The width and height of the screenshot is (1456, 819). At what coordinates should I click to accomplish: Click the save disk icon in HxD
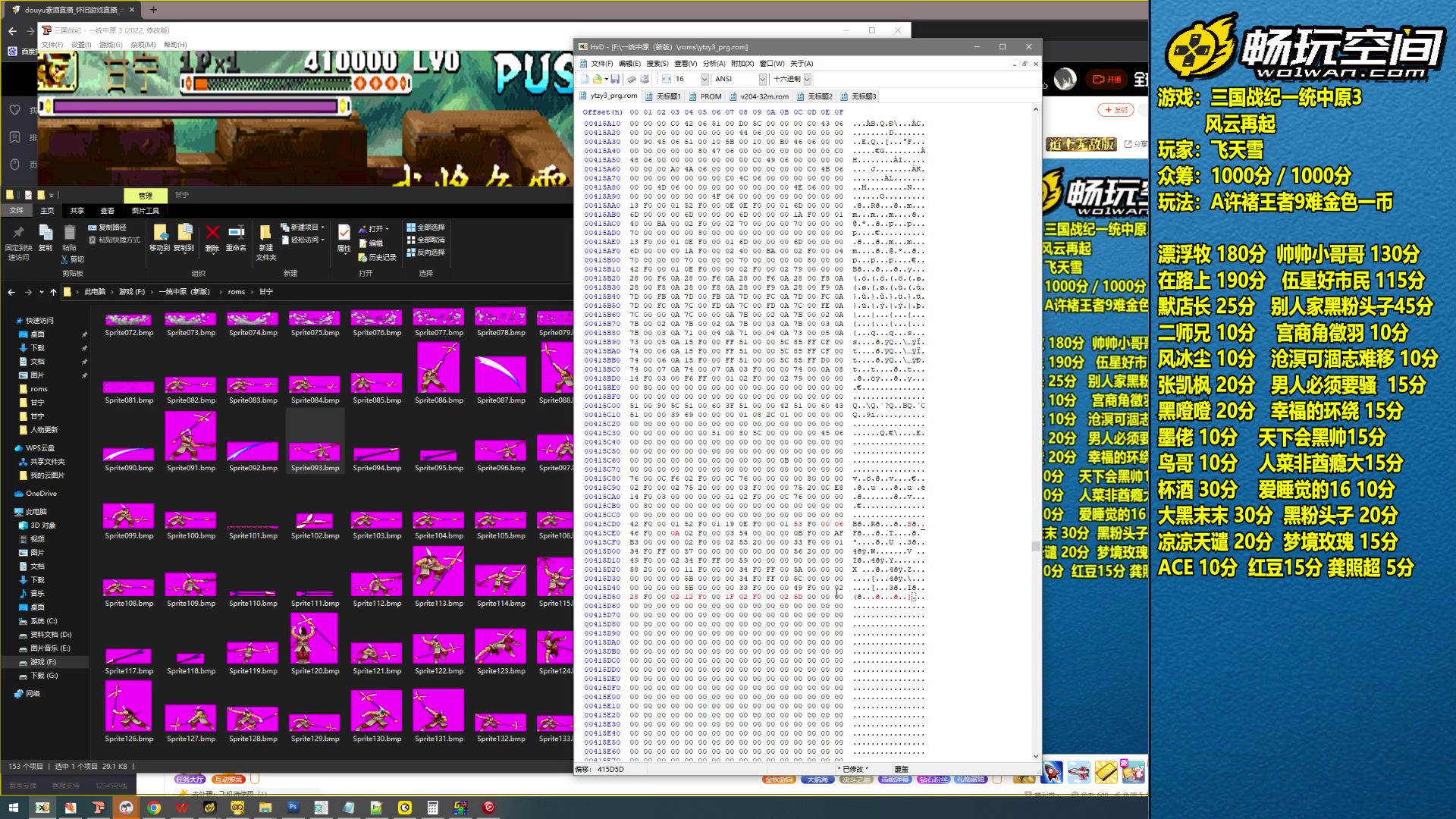(615, 79)
